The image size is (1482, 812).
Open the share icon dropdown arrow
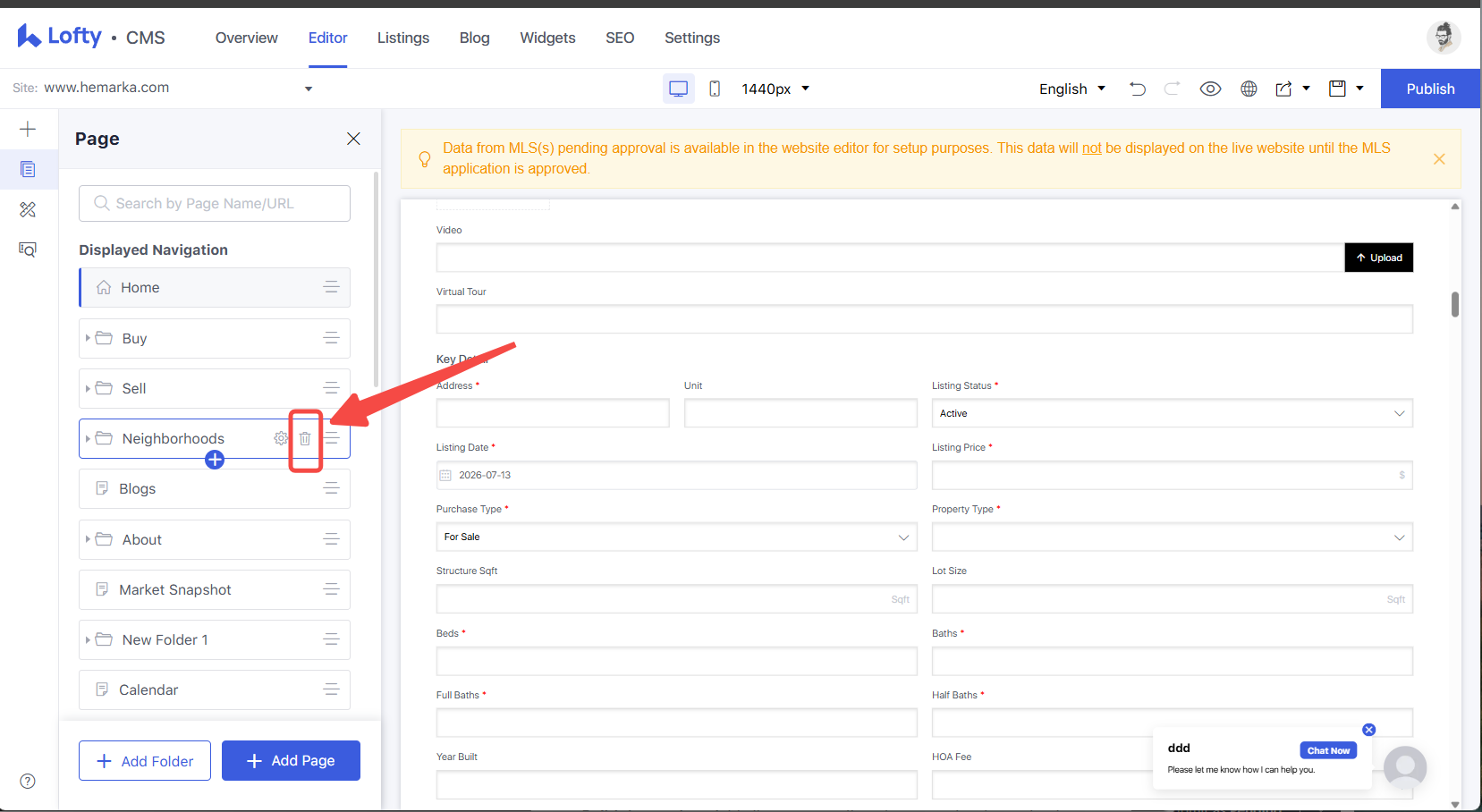(1306, 89)
